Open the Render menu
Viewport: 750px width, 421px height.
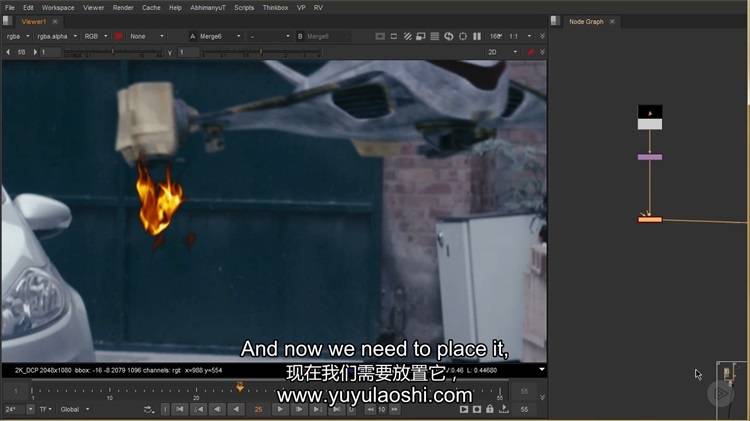(x=123, y=7)
